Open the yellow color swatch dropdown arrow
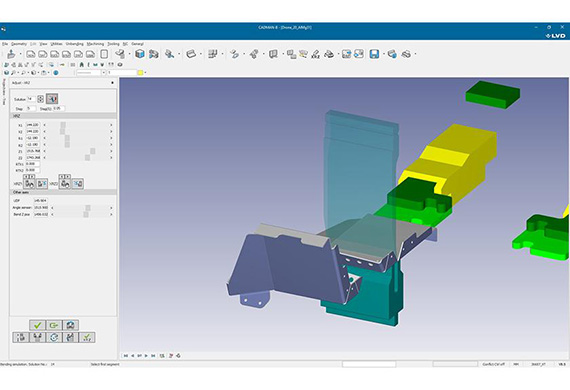This screenshot has height=390, width=570. 145,73
